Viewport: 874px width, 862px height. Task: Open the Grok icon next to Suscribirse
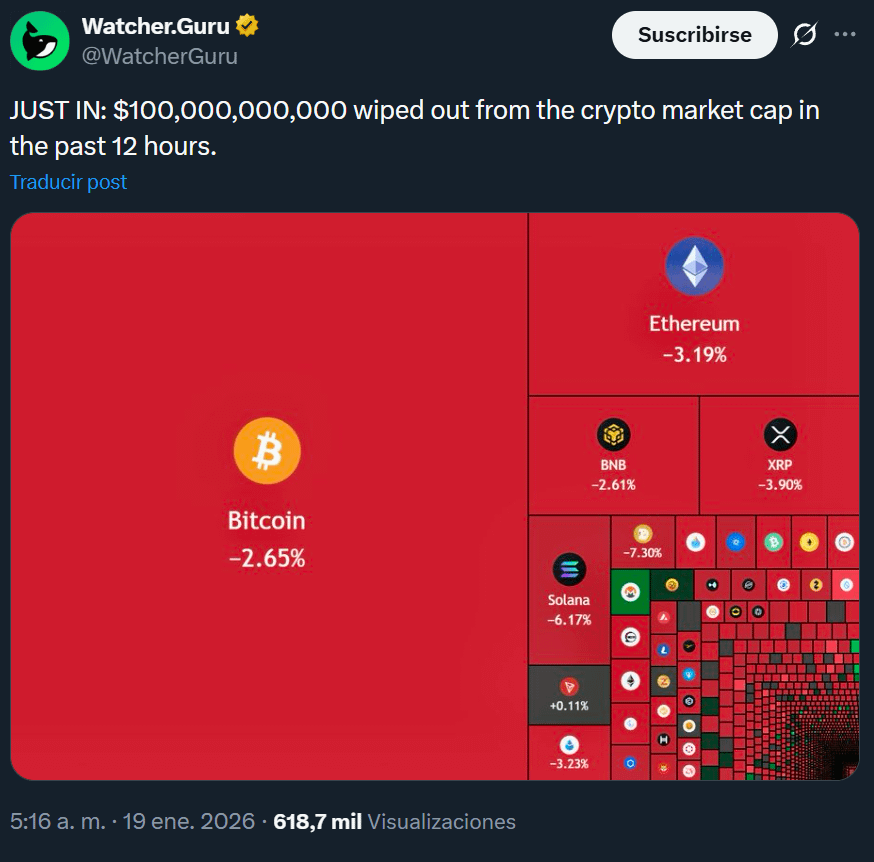[x=804, y=35]
